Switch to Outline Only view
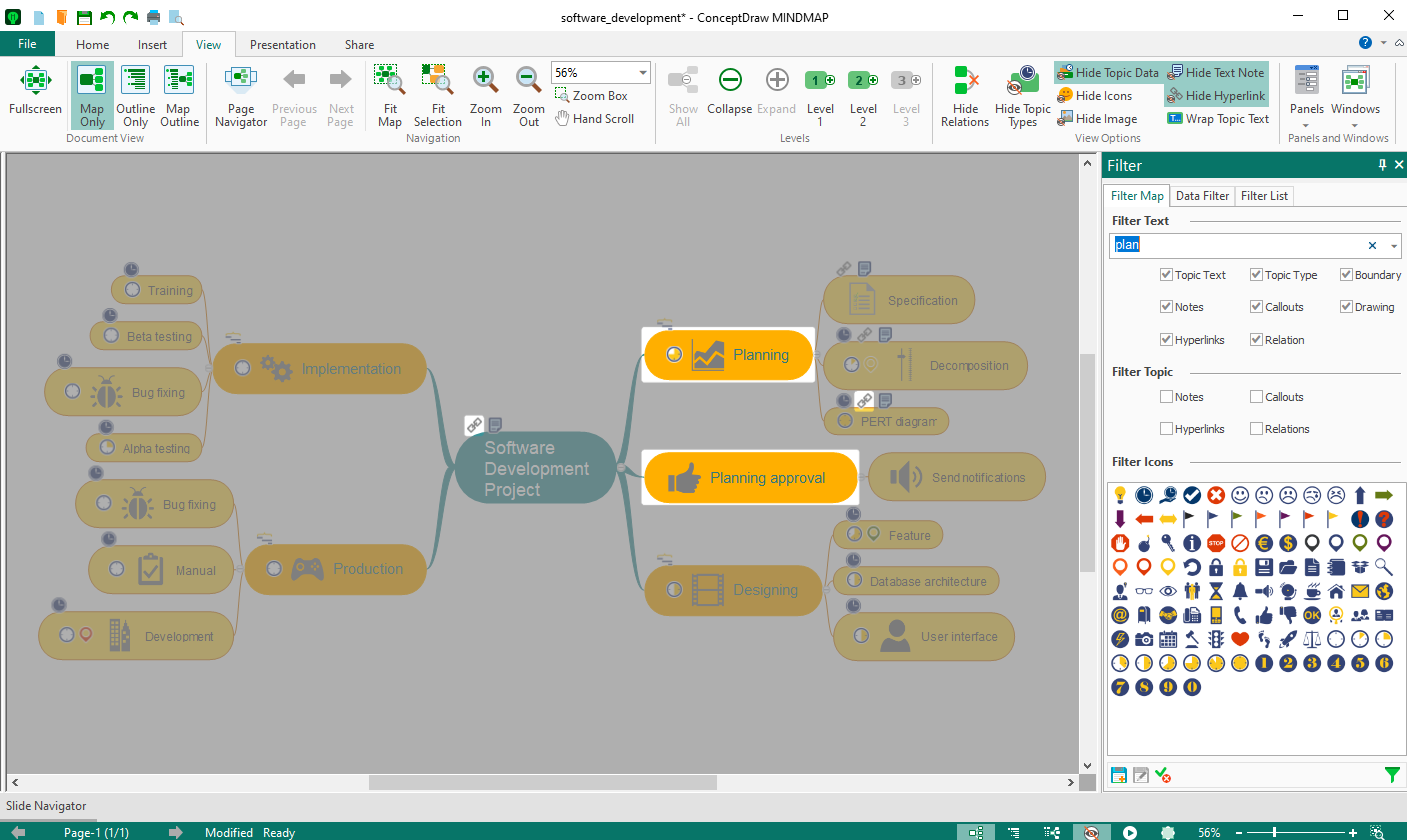The image size is (1407, 840). (135, 96)
